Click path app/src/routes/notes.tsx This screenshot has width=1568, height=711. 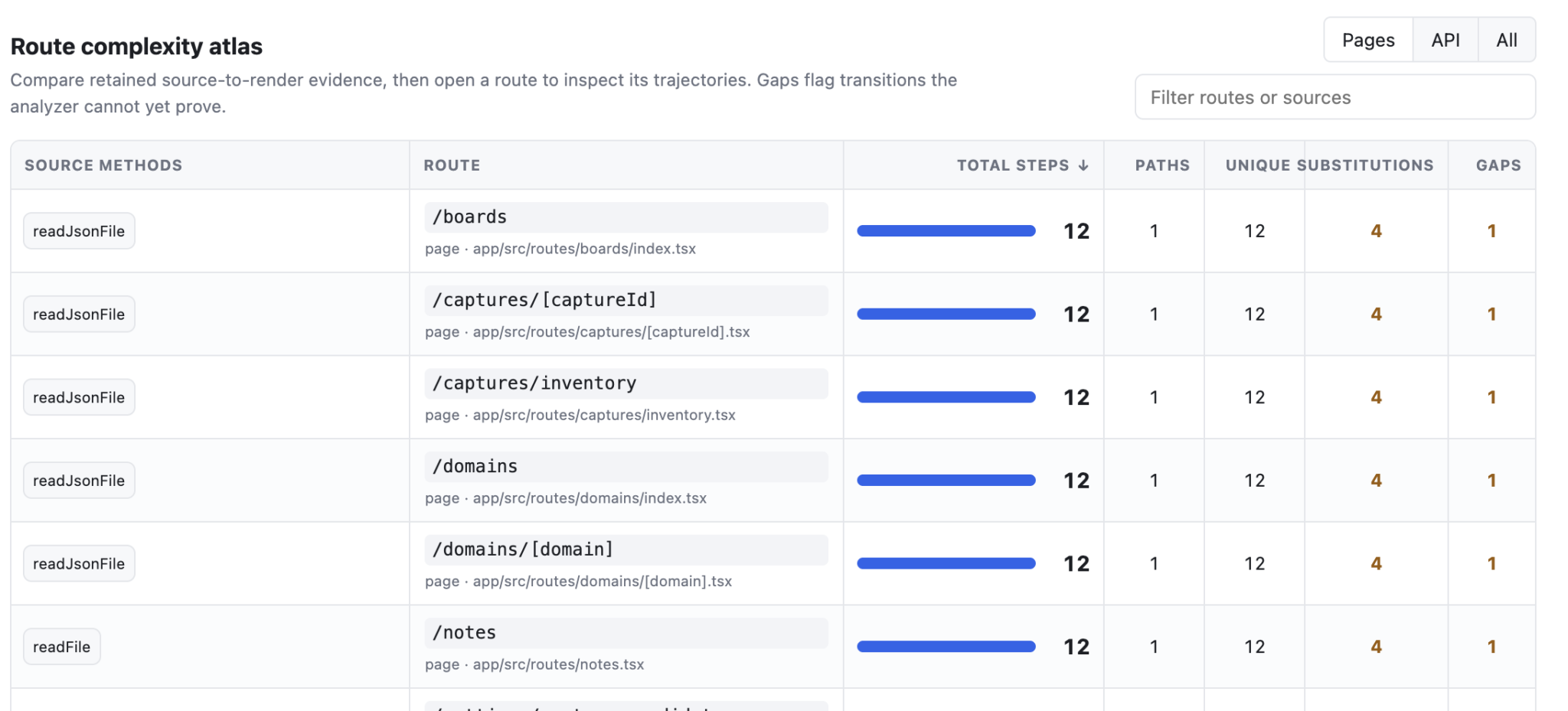click(558, 664)
